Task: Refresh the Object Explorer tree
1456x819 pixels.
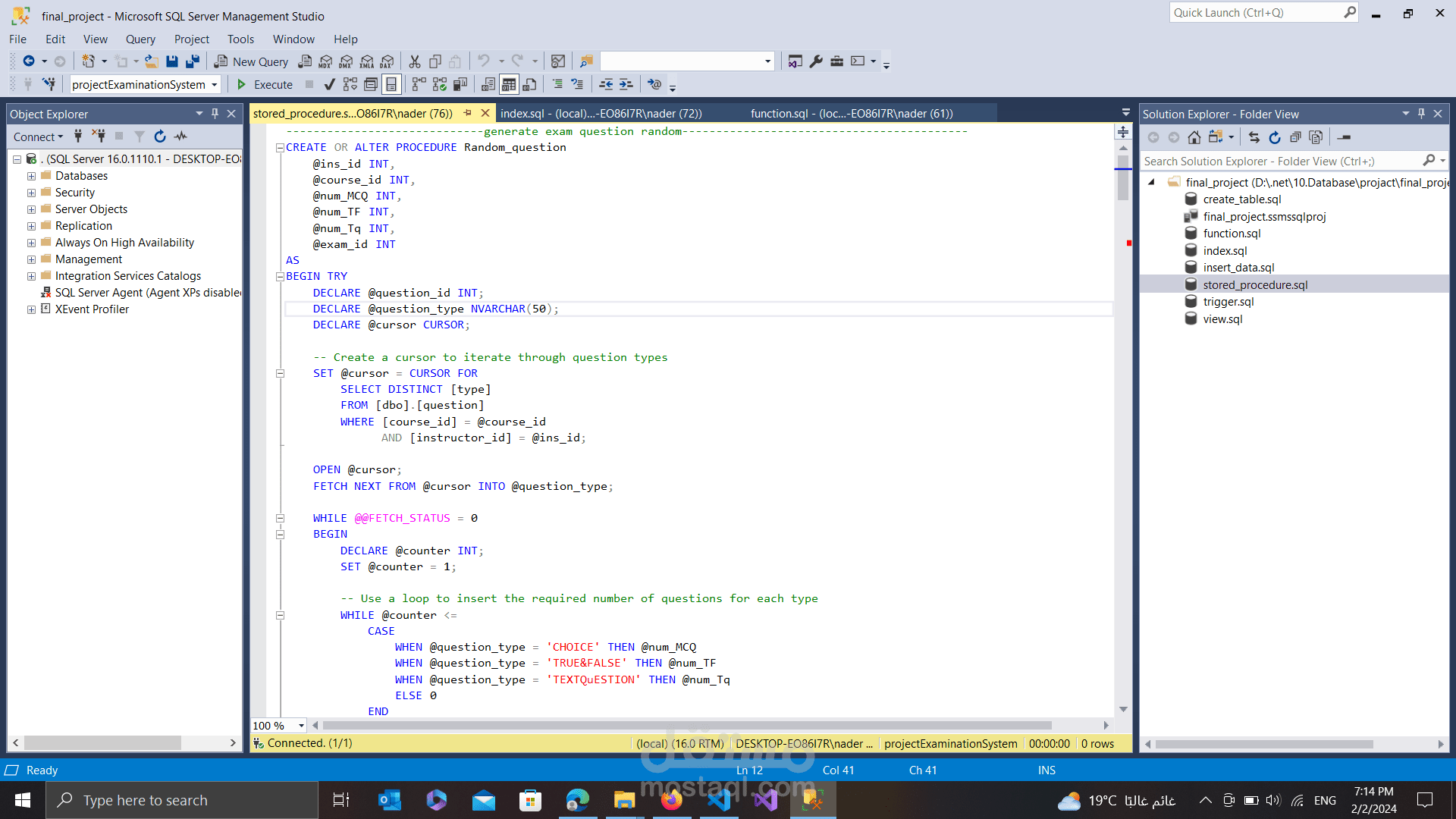Action: pos(160,136)
